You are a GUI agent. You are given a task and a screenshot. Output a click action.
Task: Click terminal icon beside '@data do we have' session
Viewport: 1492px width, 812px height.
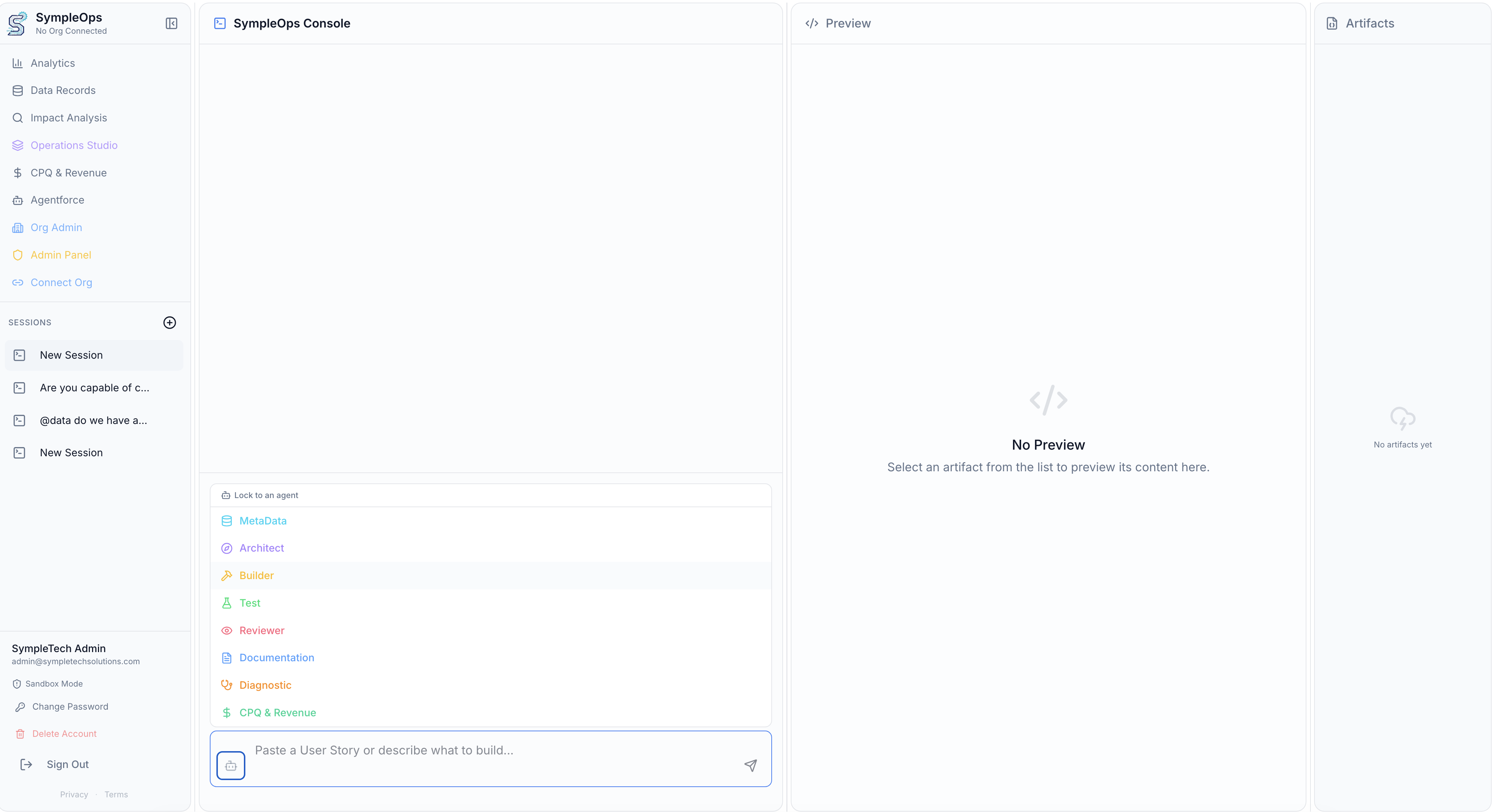click(x=20, y=420)
